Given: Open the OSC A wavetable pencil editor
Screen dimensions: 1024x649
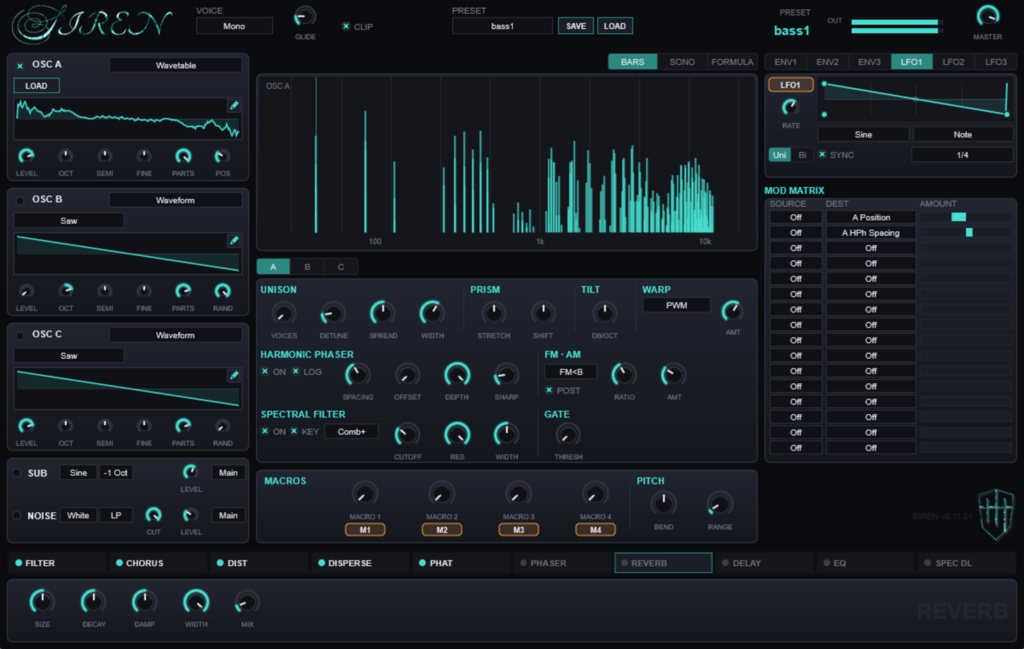Looking at the screenshot, I should (x=234, y=105).
